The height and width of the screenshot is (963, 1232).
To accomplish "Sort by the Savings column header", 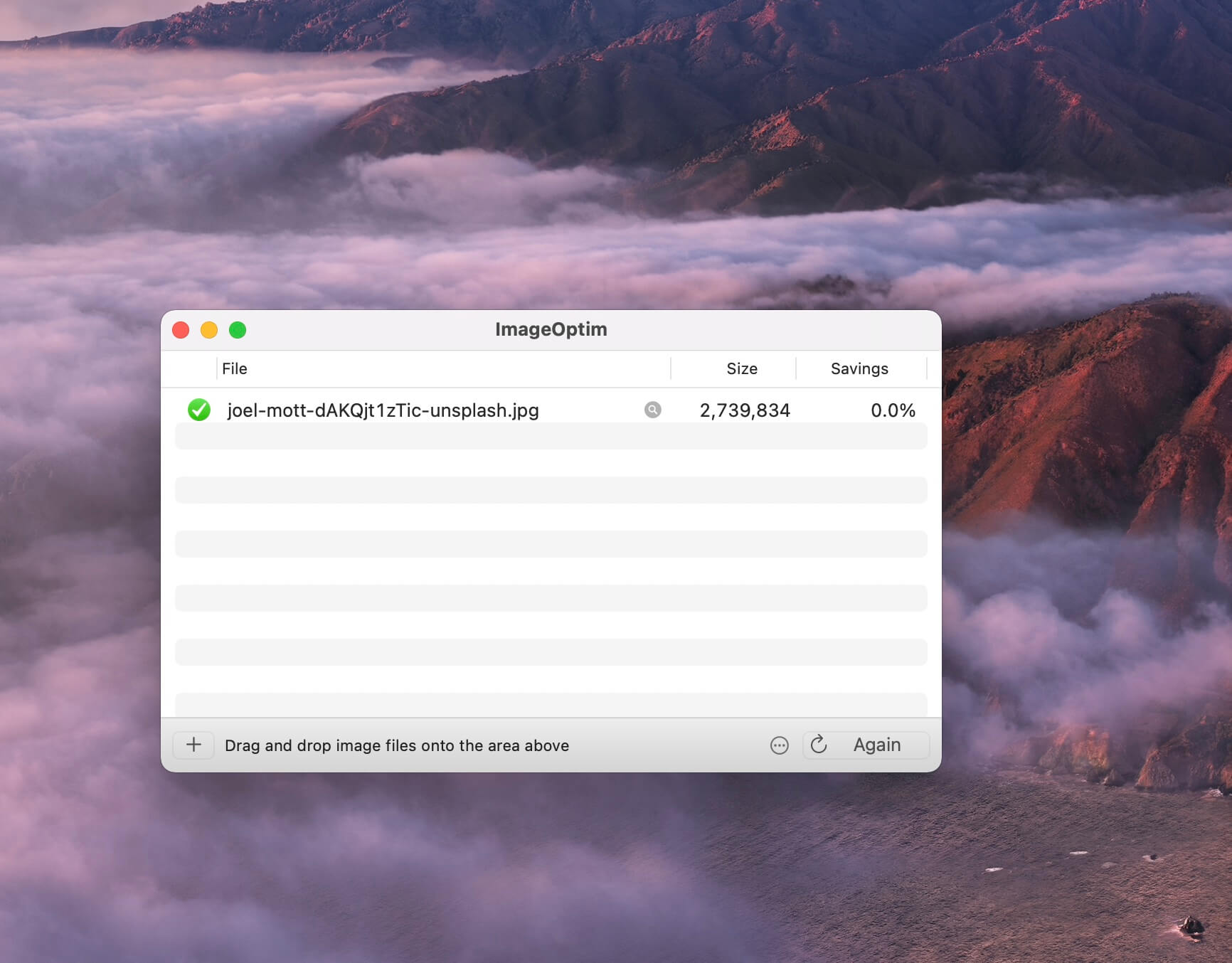I will pos(861,368).
